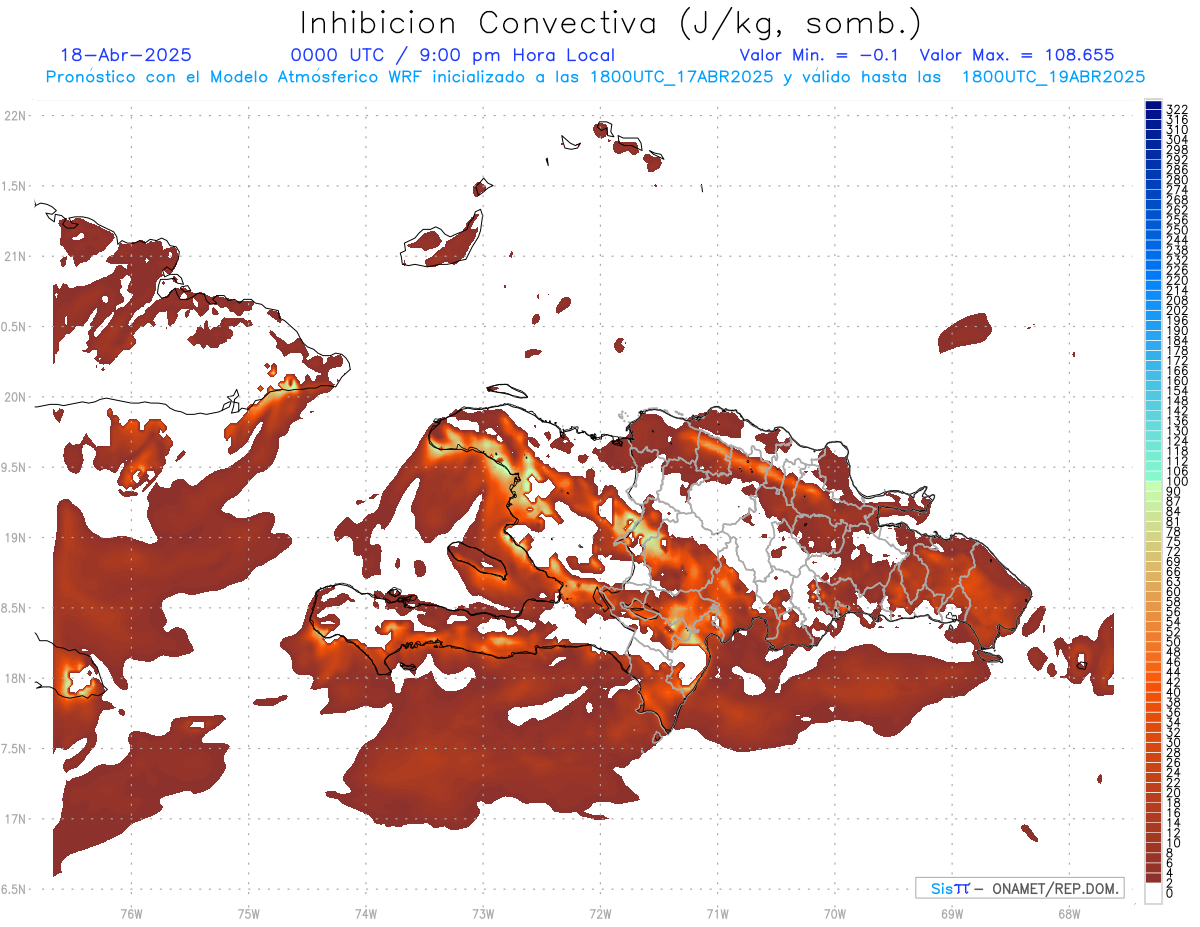The height and width of the screenshot is (927, 1200).
Task: Click the '71W' longitude label
Action: coord(717,913)
